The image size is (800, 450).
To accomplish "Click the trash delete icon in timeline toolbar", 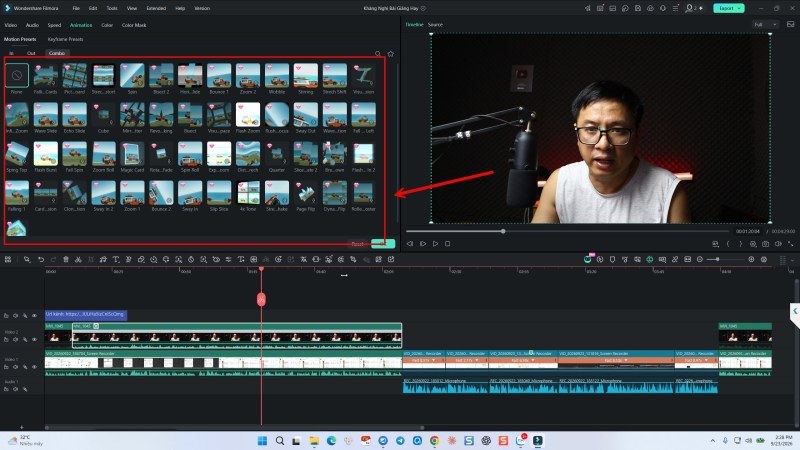I will pyautogui.click(x=66, y=260).
